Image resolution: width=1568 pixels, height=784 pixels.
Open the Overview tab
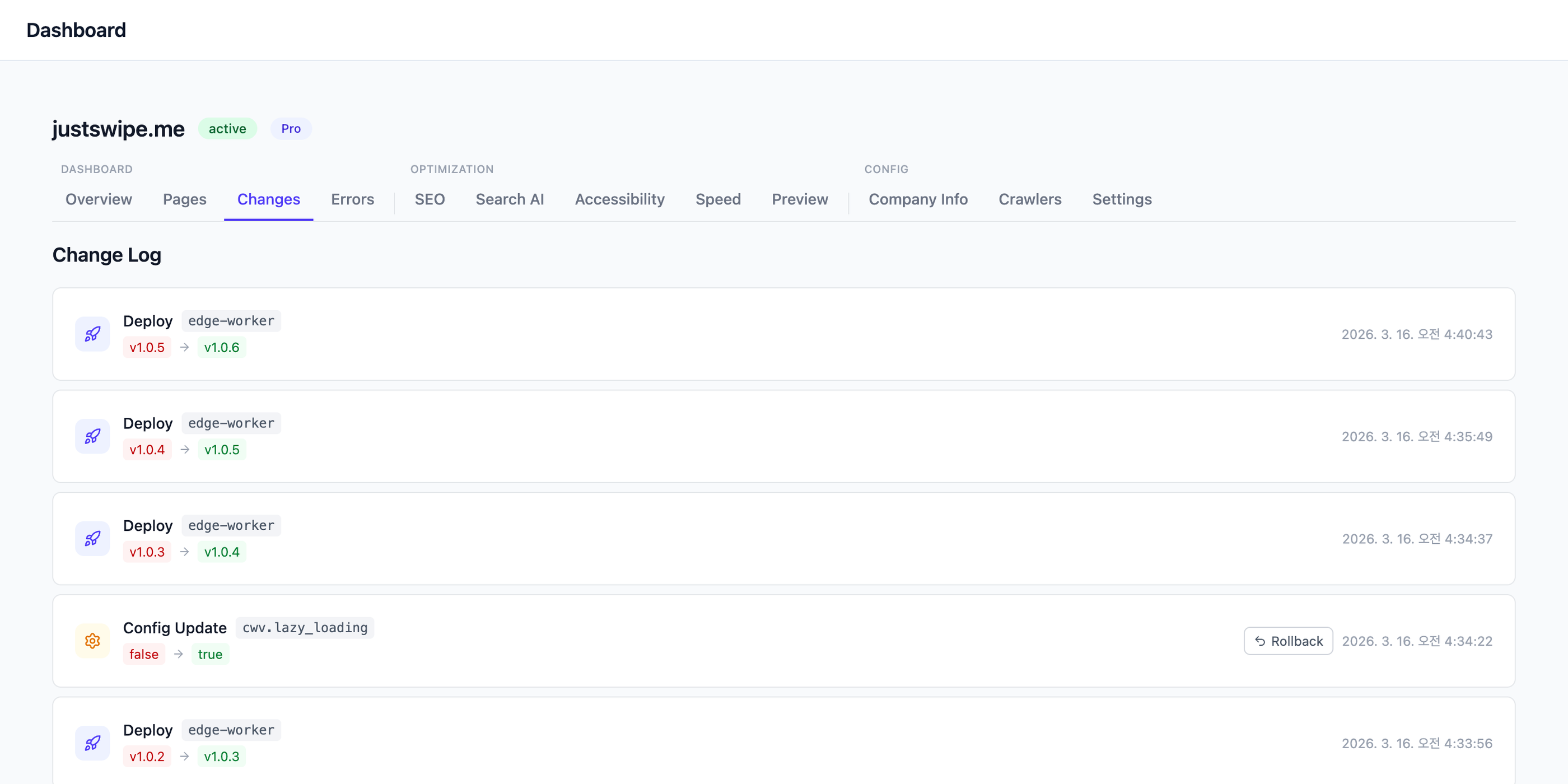99,200
